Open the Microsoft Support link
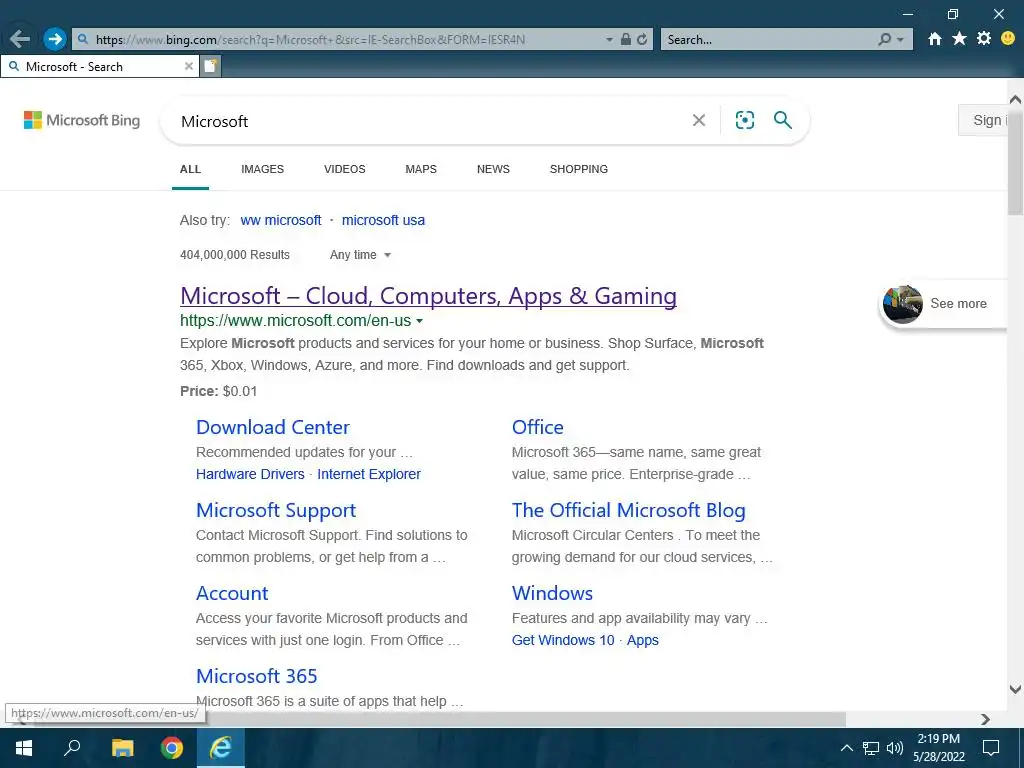The image size is (1024, 768). click(276, 510)
